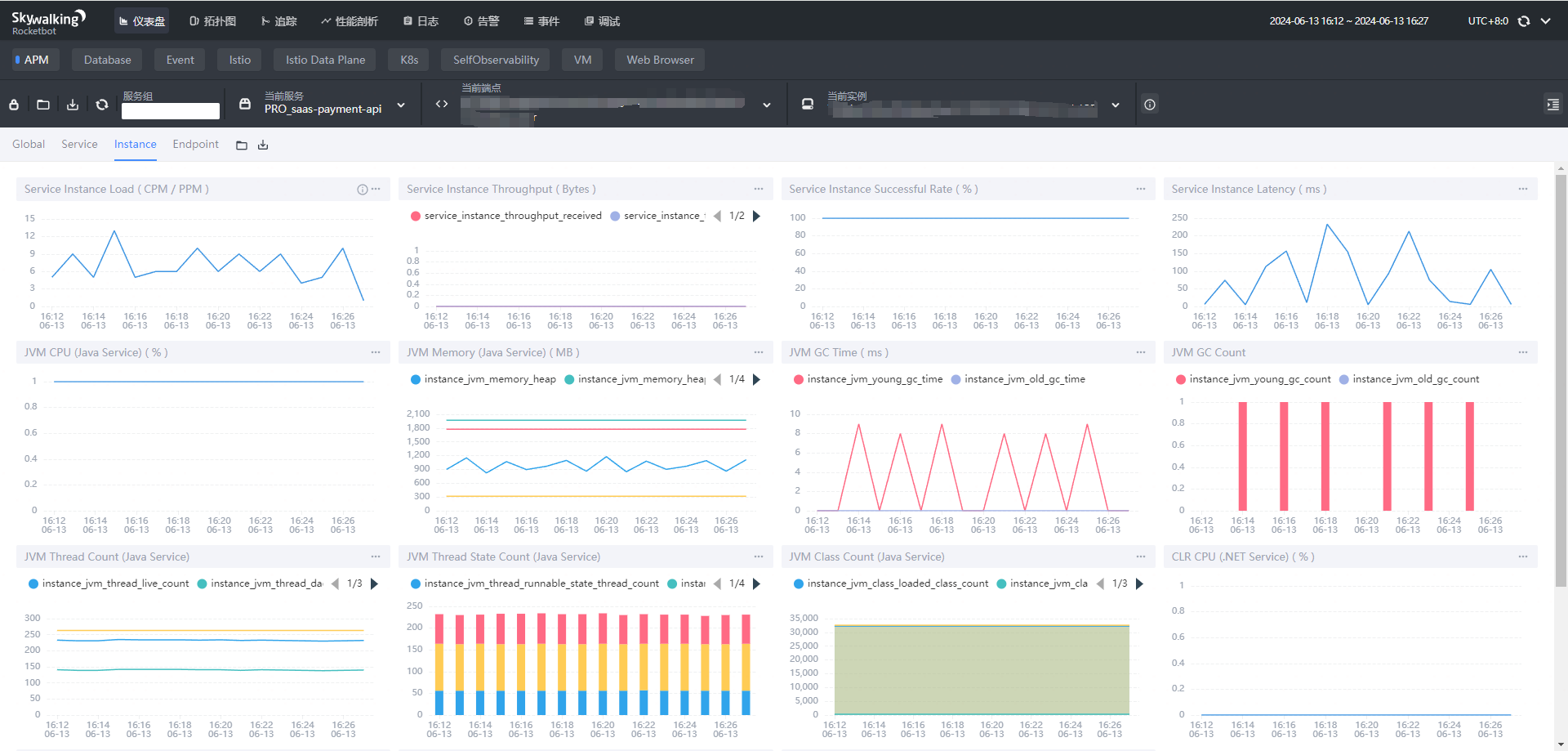Open info tip on Service Instance Load
The width and height of the screenshot is (1568, 751).
click(x=362, y=190)
